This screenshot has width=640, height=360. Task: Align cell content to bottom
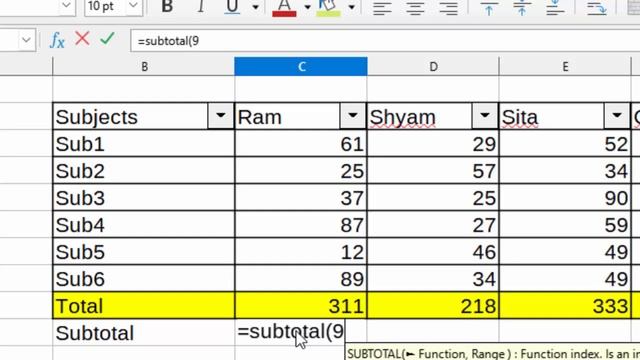tap(555, 8)
